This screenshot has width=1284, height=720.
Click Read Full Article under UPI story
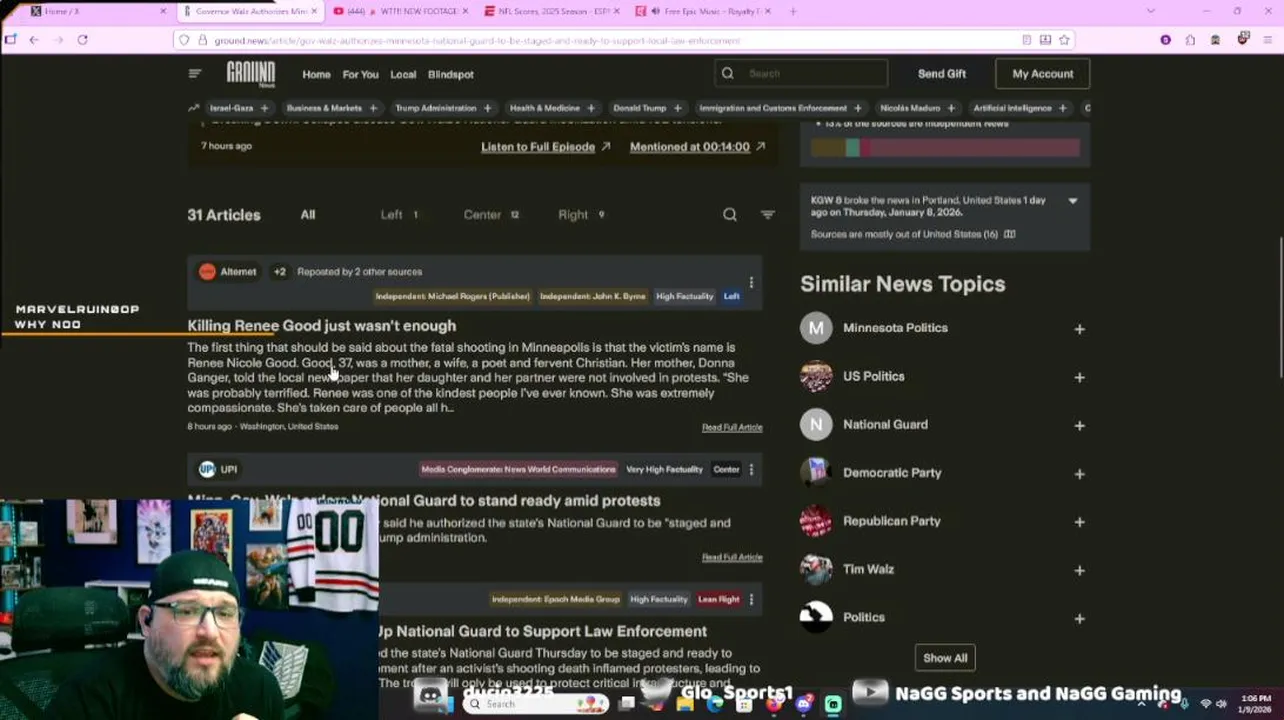pos(732,557)
